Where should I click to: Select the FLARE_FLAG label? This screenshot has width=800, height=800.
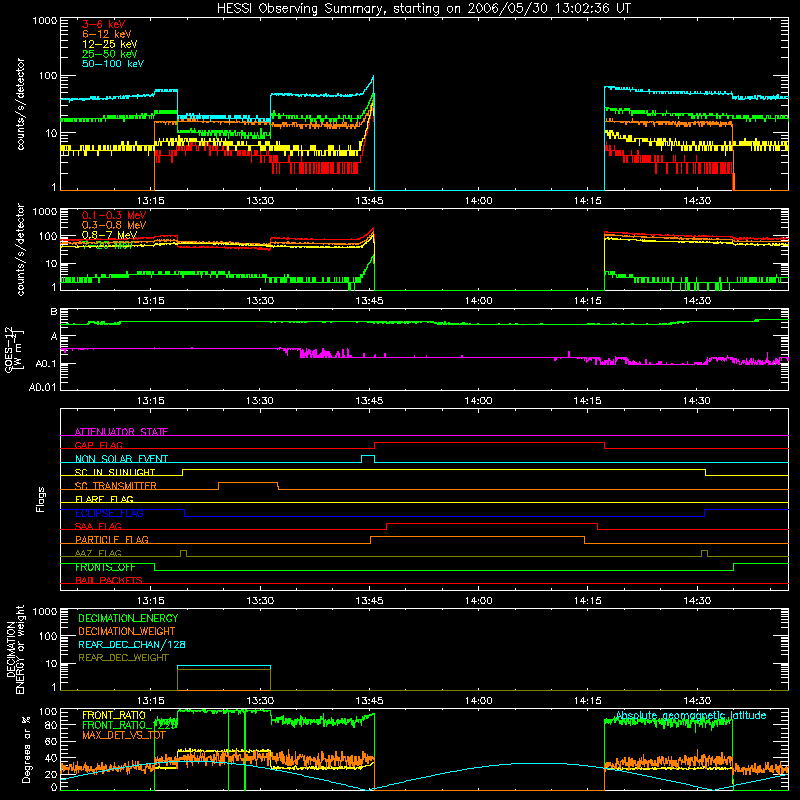click(104, 499)
